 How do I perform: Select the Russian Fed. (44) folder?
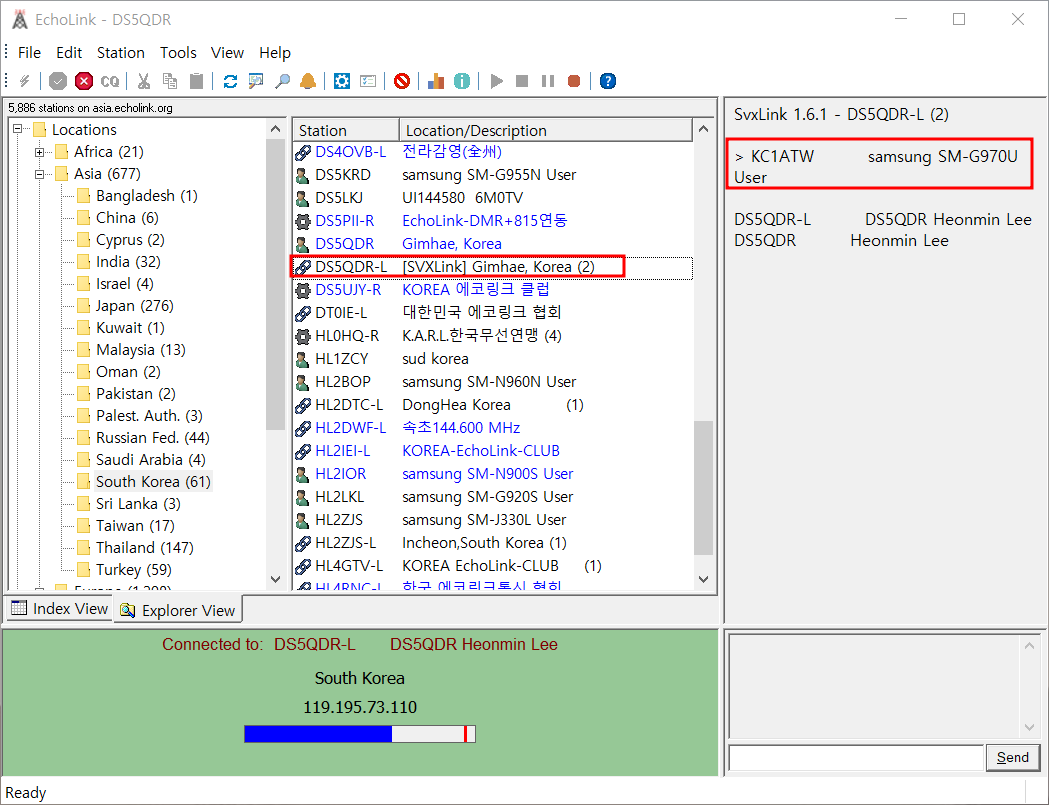153,438
